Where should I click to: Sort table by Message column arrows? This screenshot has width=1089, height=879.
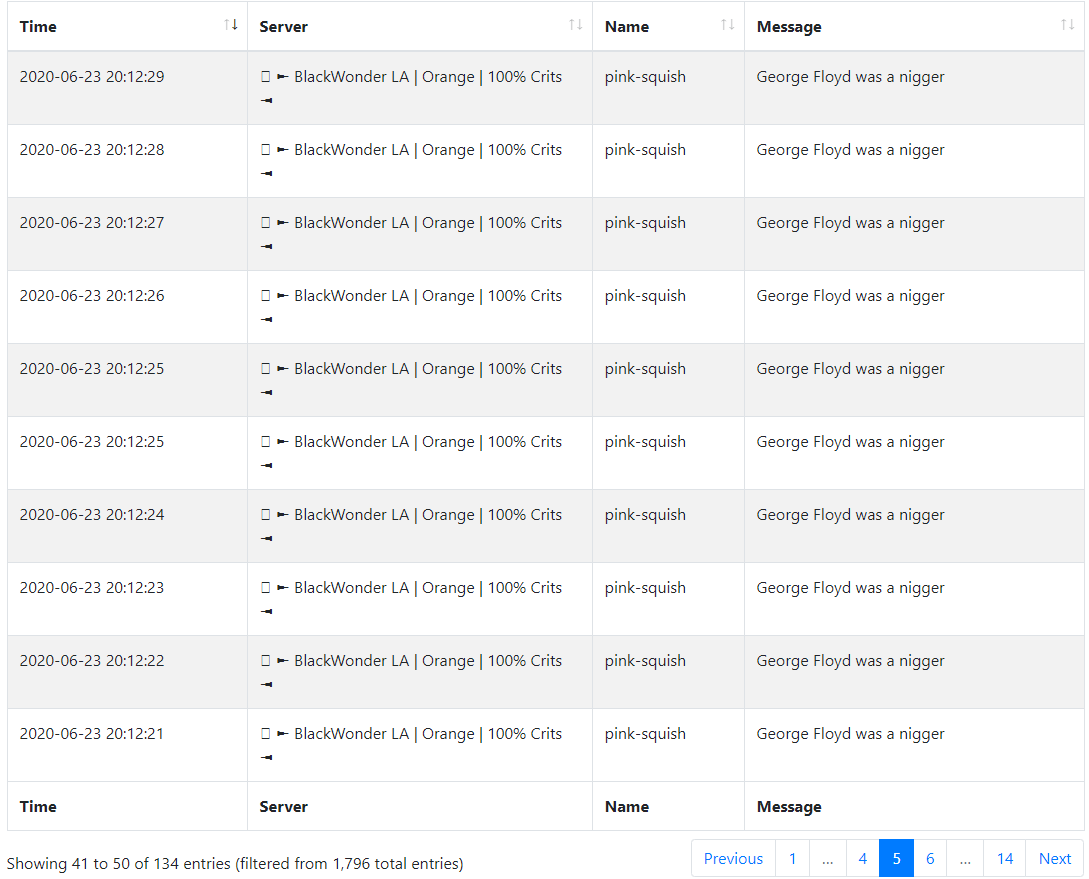[x=1067, y=25]
